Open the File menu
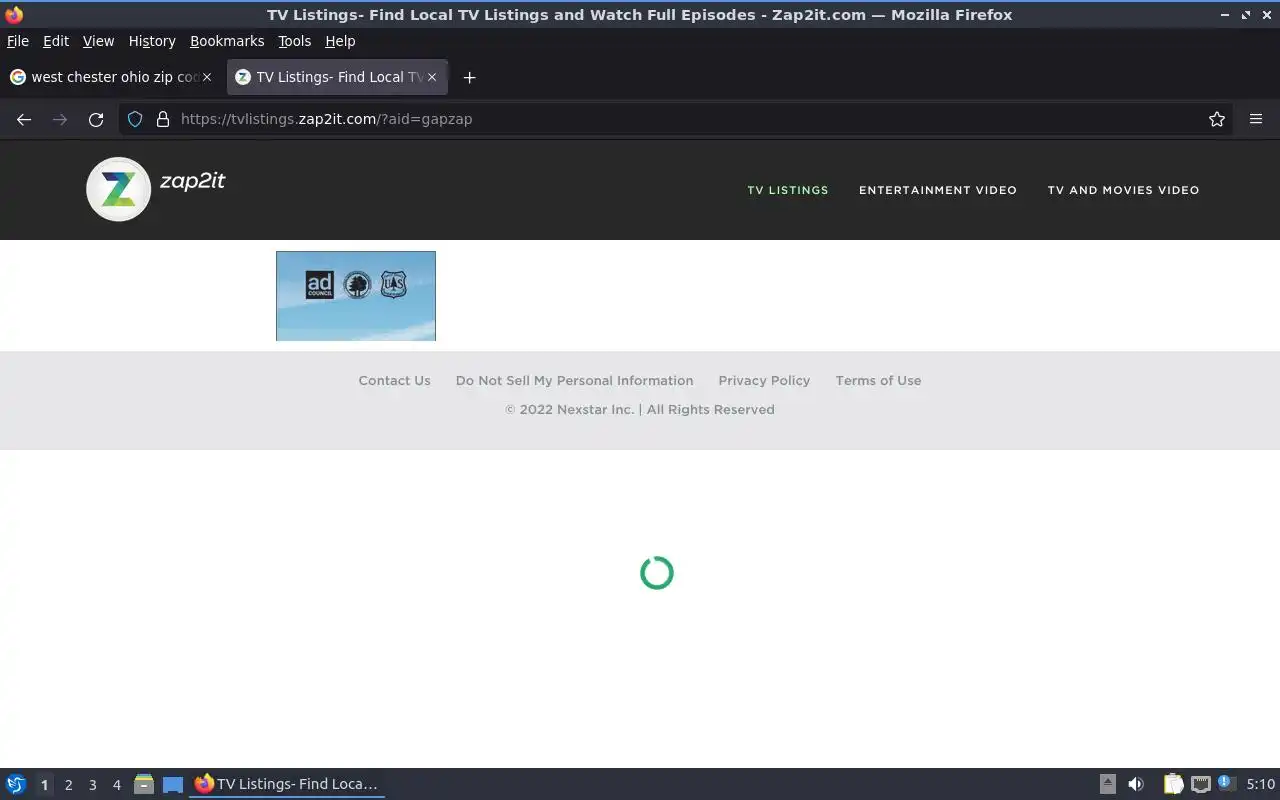Image resolution: width=1280 pixels, height=800 pixels. click(x=18, y=41)
